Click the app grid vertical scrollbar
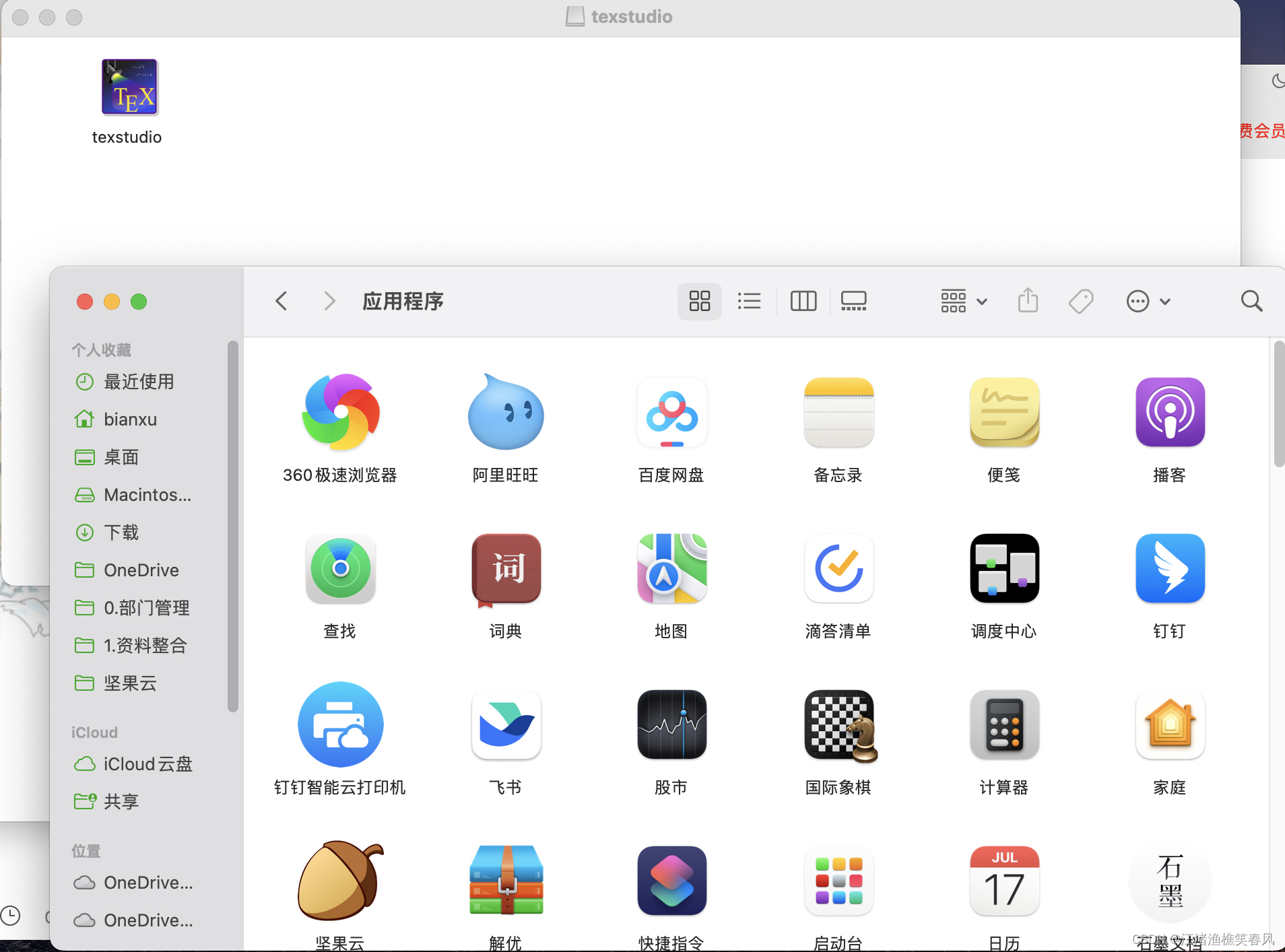The width and height of the screenshot is (1285, 952). (x=1279, y=404)
